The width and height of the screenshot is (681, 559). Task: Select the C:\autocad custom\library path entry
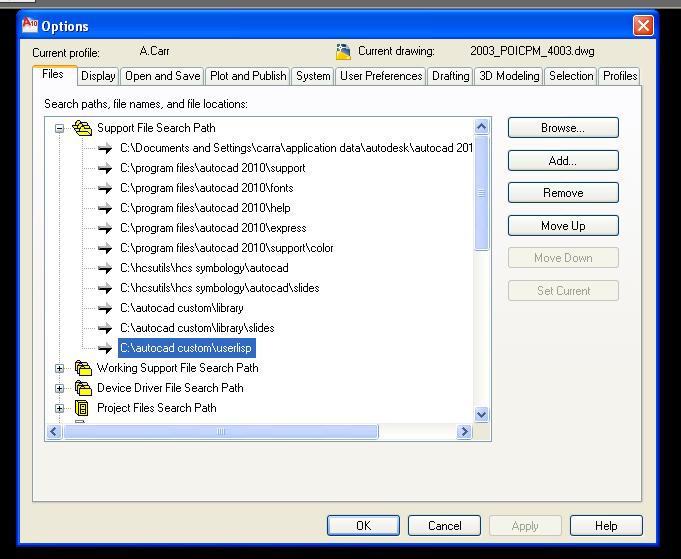tap(182, 308)
